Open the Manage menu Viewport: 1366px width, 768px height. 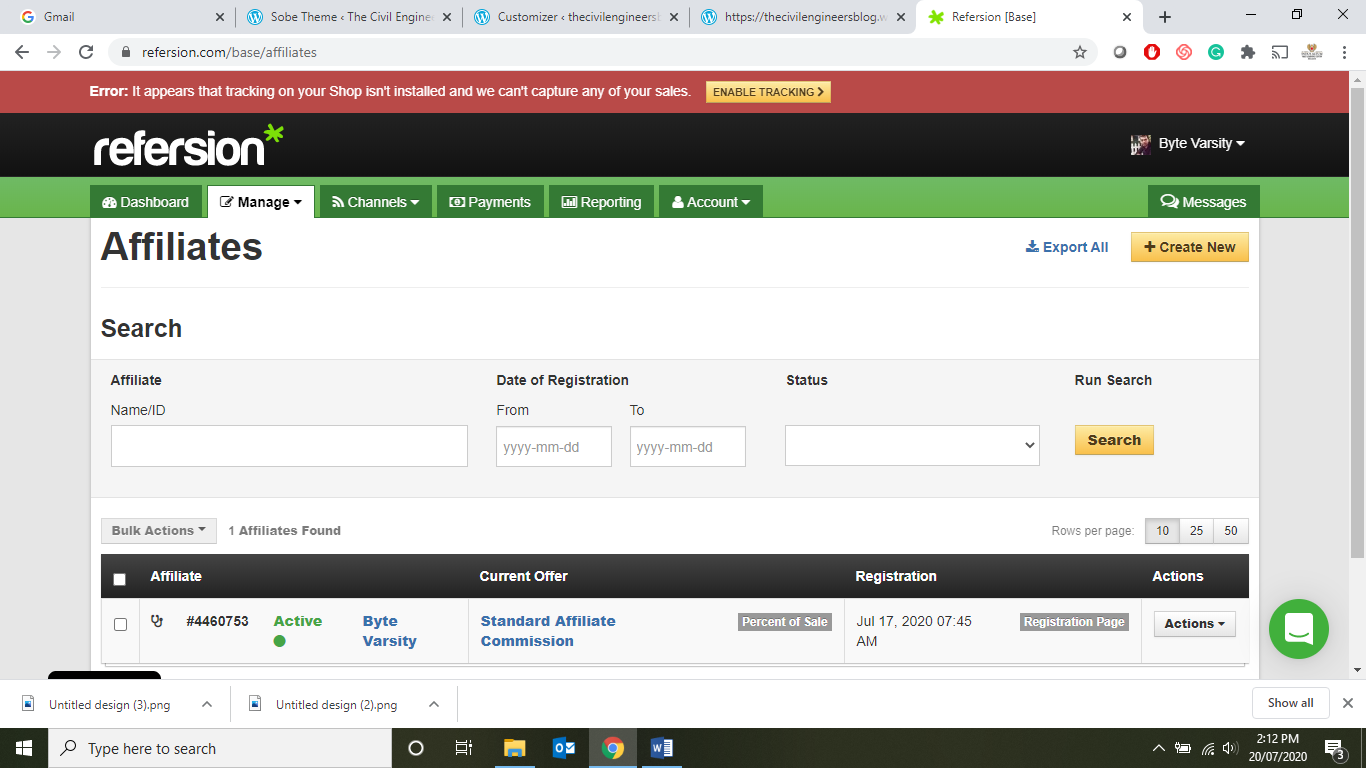coord(261,202)
